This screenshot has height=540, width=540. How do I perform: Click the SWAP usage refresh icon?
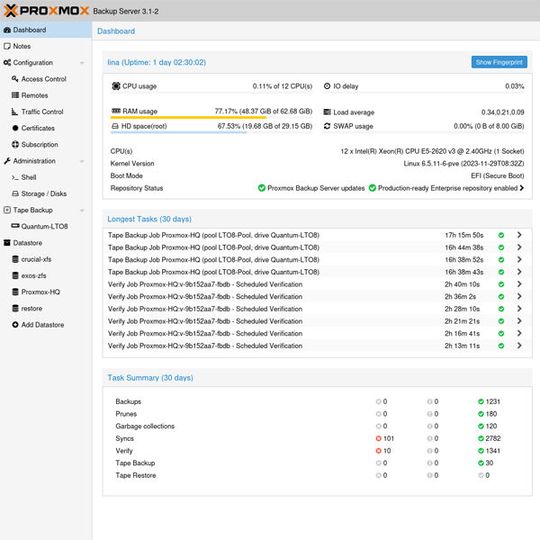(327, 126)
